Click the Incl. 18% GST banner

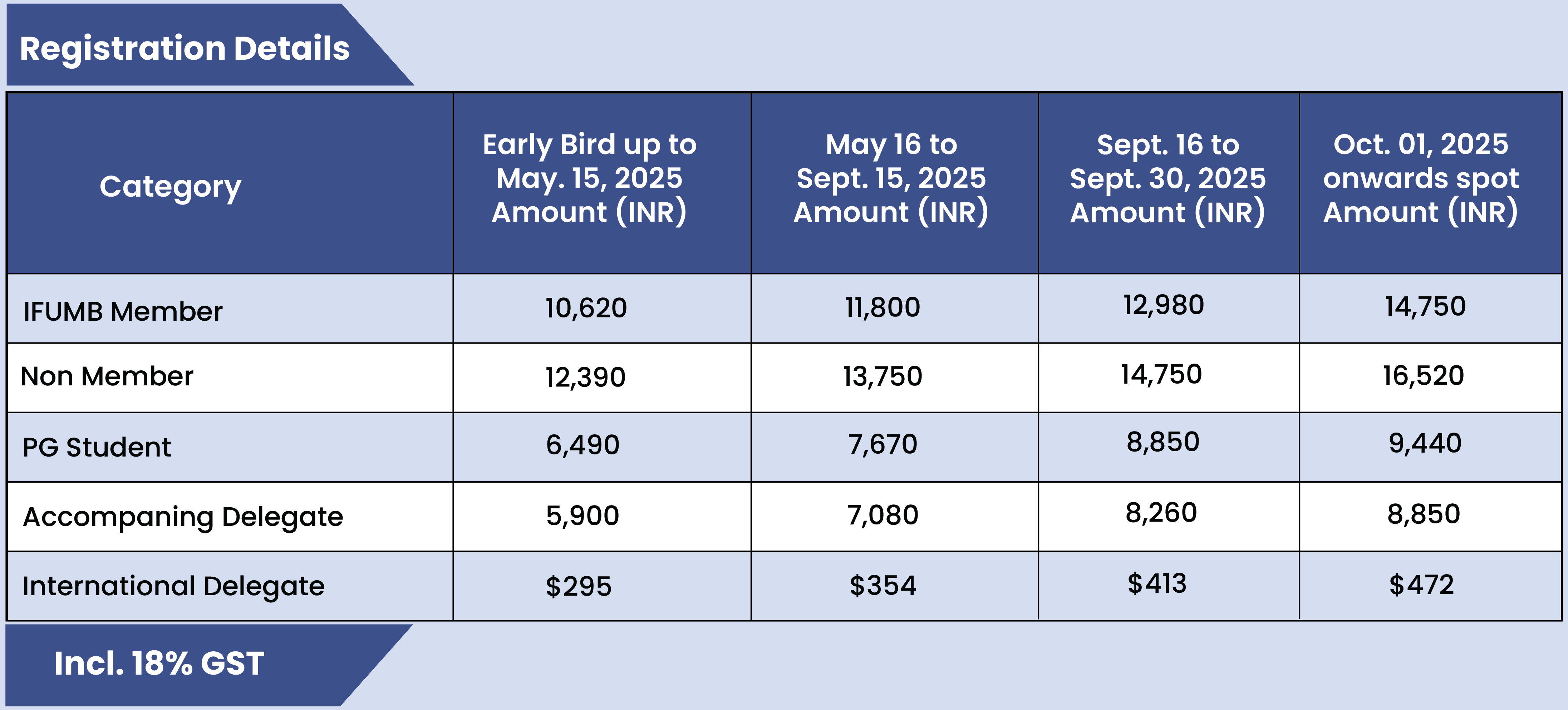coord(159,663)
